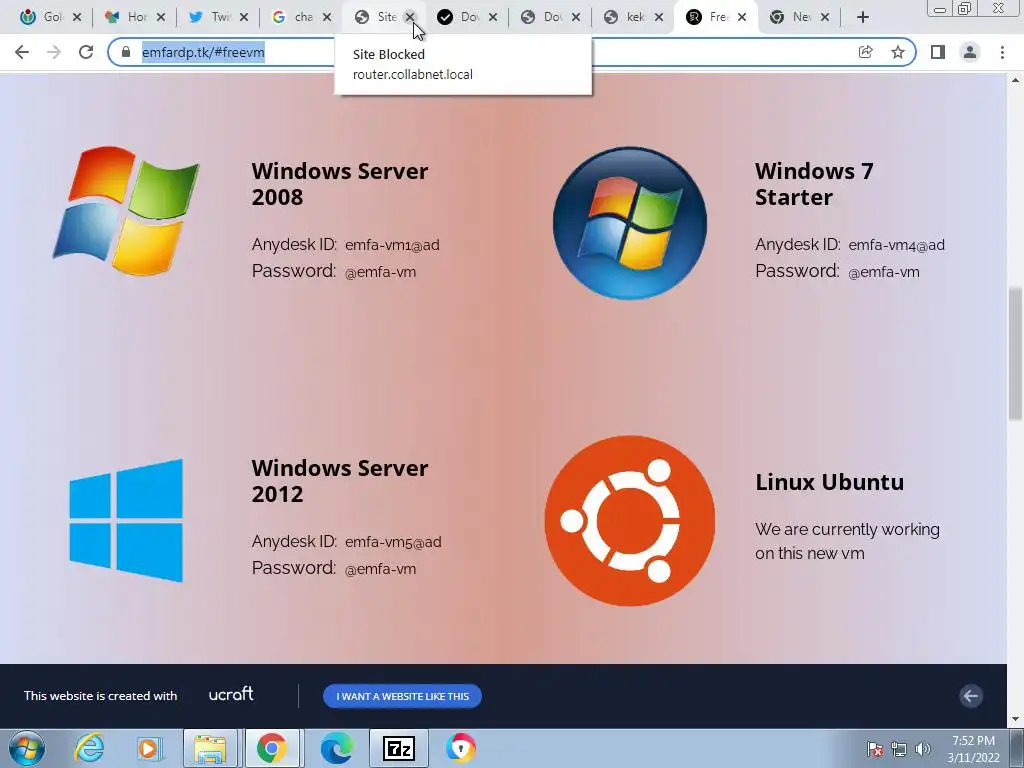The width and height of the screenshot is (1024, 768).
Task: Reload the current page
Action: click(x=86, y=52)
